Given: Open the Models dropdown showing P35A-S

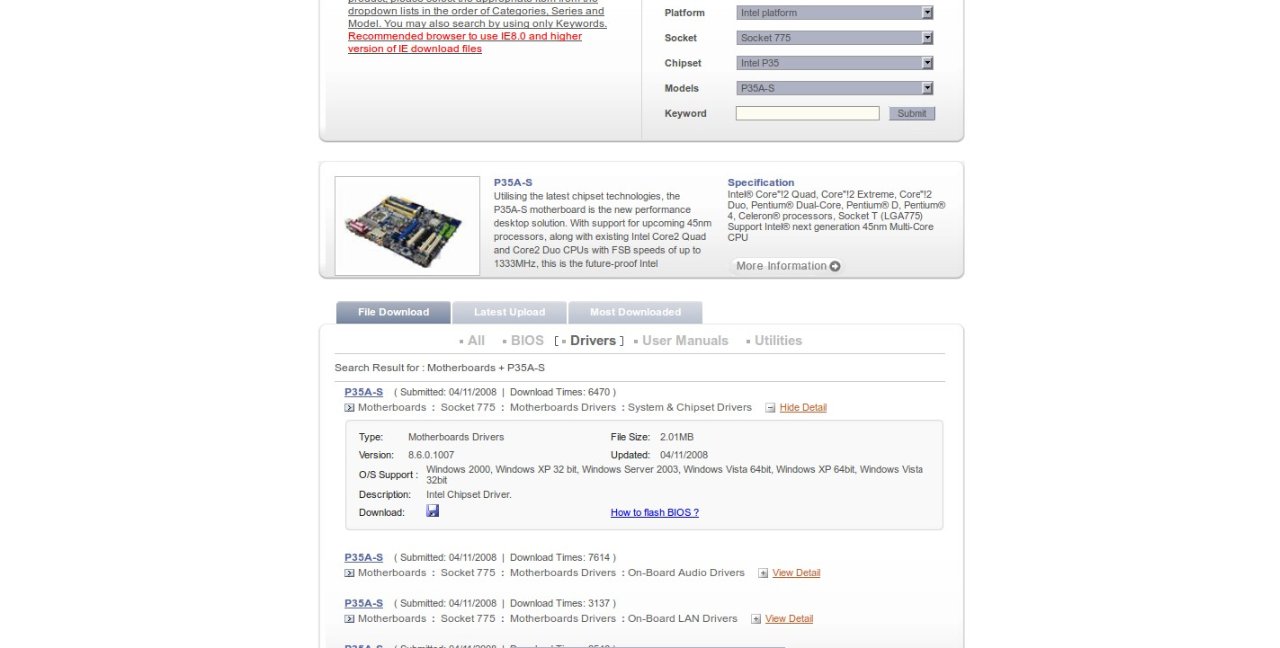Looking at the screenshot, I should (x=834, y=88).
